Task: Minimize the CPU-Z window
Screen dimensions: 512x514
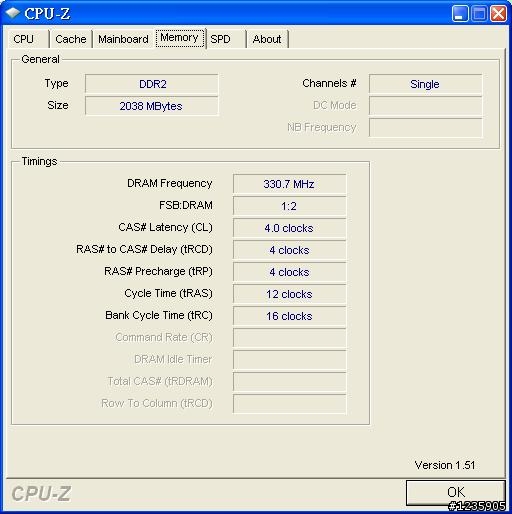Action: (460, 14)
